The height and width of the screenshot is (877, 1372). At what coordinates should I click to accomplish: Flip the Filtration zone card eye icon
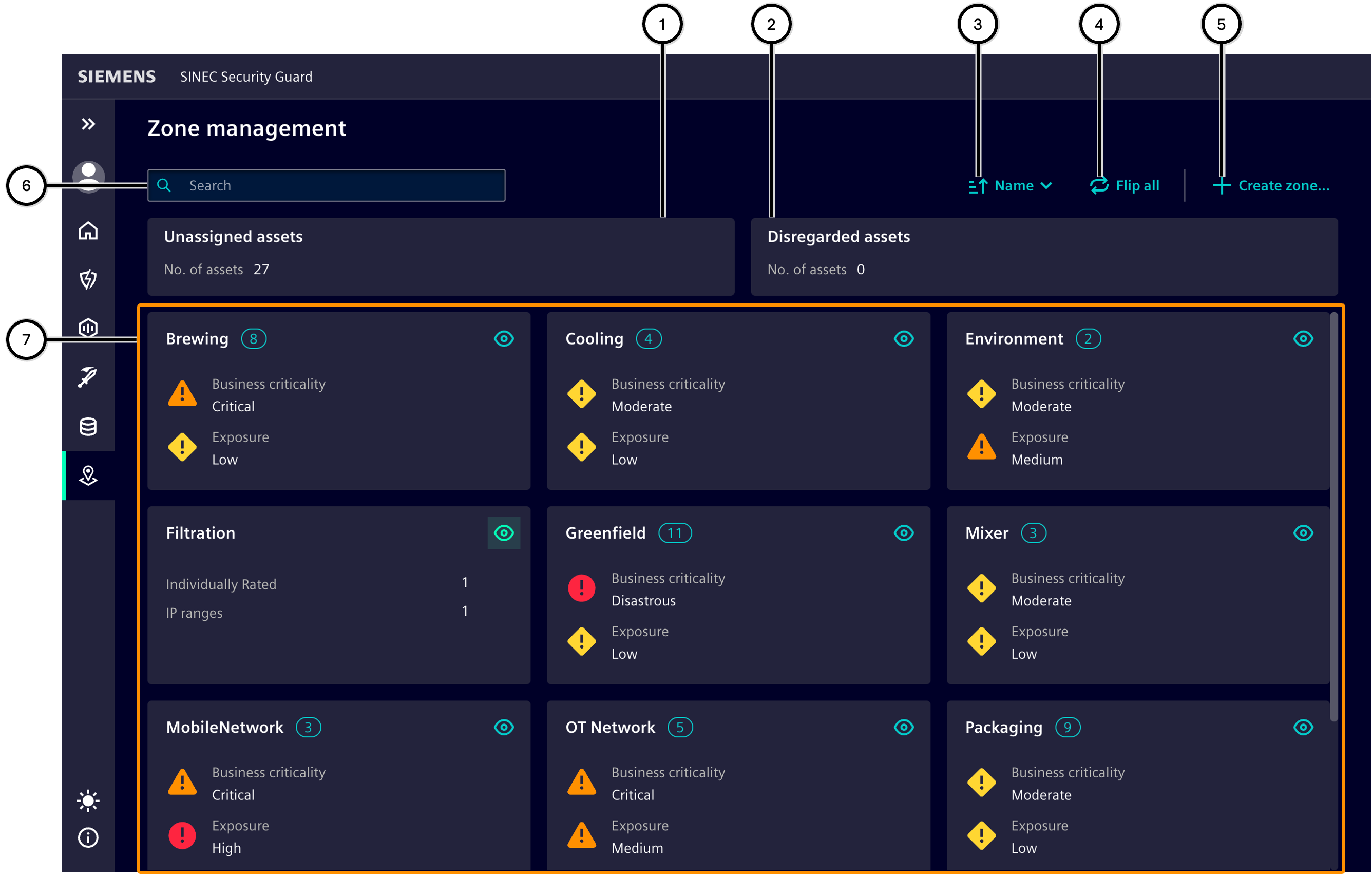coord(504,533)
